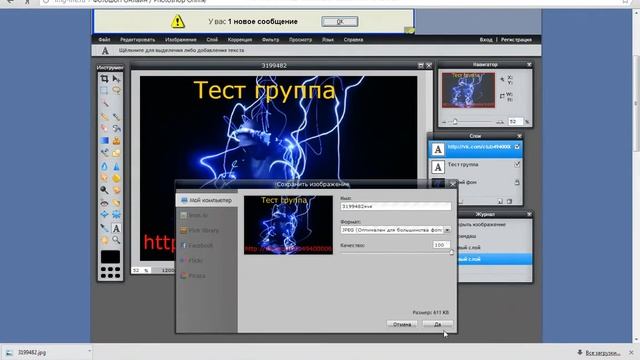
Task: Open the Справка menu
Action: [353, 40]
